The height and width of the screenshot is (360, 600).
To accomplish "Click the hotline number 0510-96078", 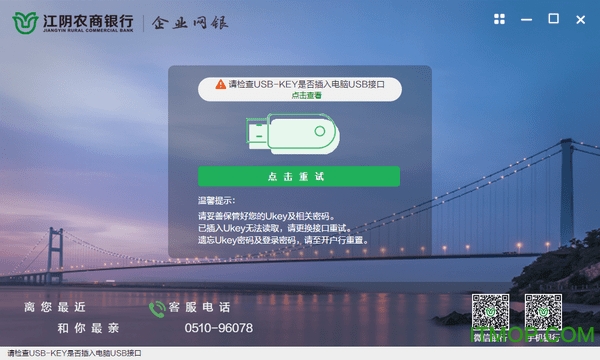I will pos(218,328).
